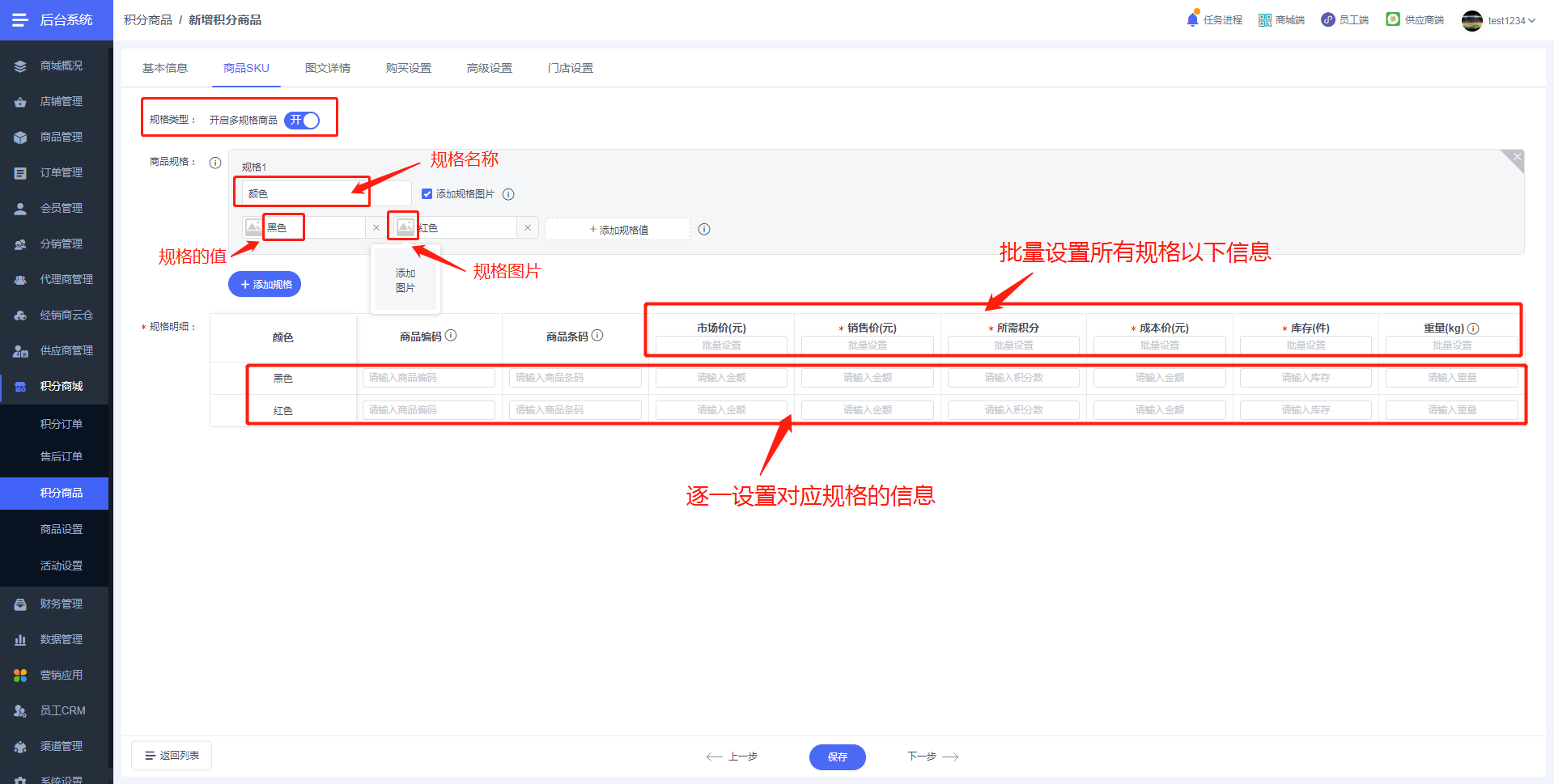This screenshot has width=1554, height=784.
Task: Switch to the 图文详情 tab
Action: pos(328,68)
